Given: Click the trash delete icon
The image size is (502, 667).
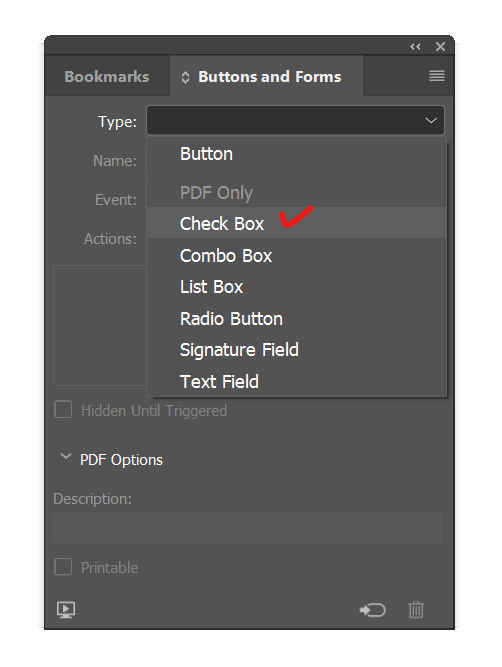Looking at the screenshot, I should (416, 610).
